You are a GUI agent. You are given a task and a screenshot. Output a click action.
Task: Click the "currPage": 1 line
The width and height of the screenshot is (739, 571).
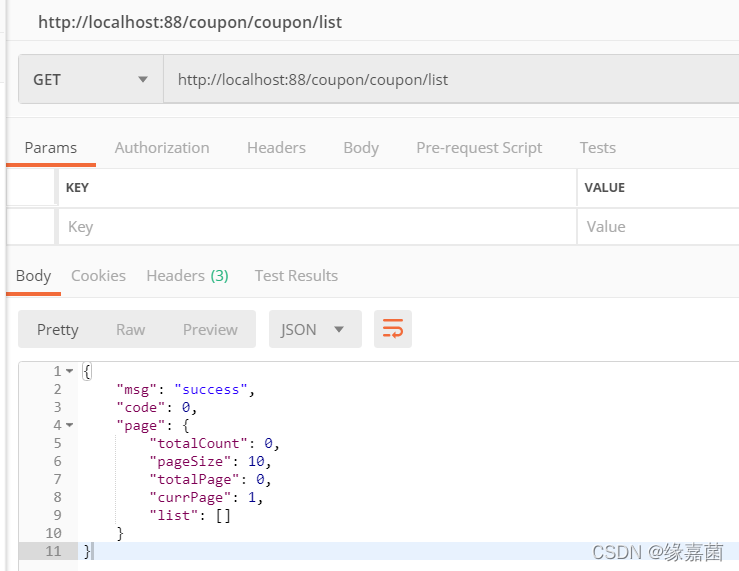click(206, 497)
